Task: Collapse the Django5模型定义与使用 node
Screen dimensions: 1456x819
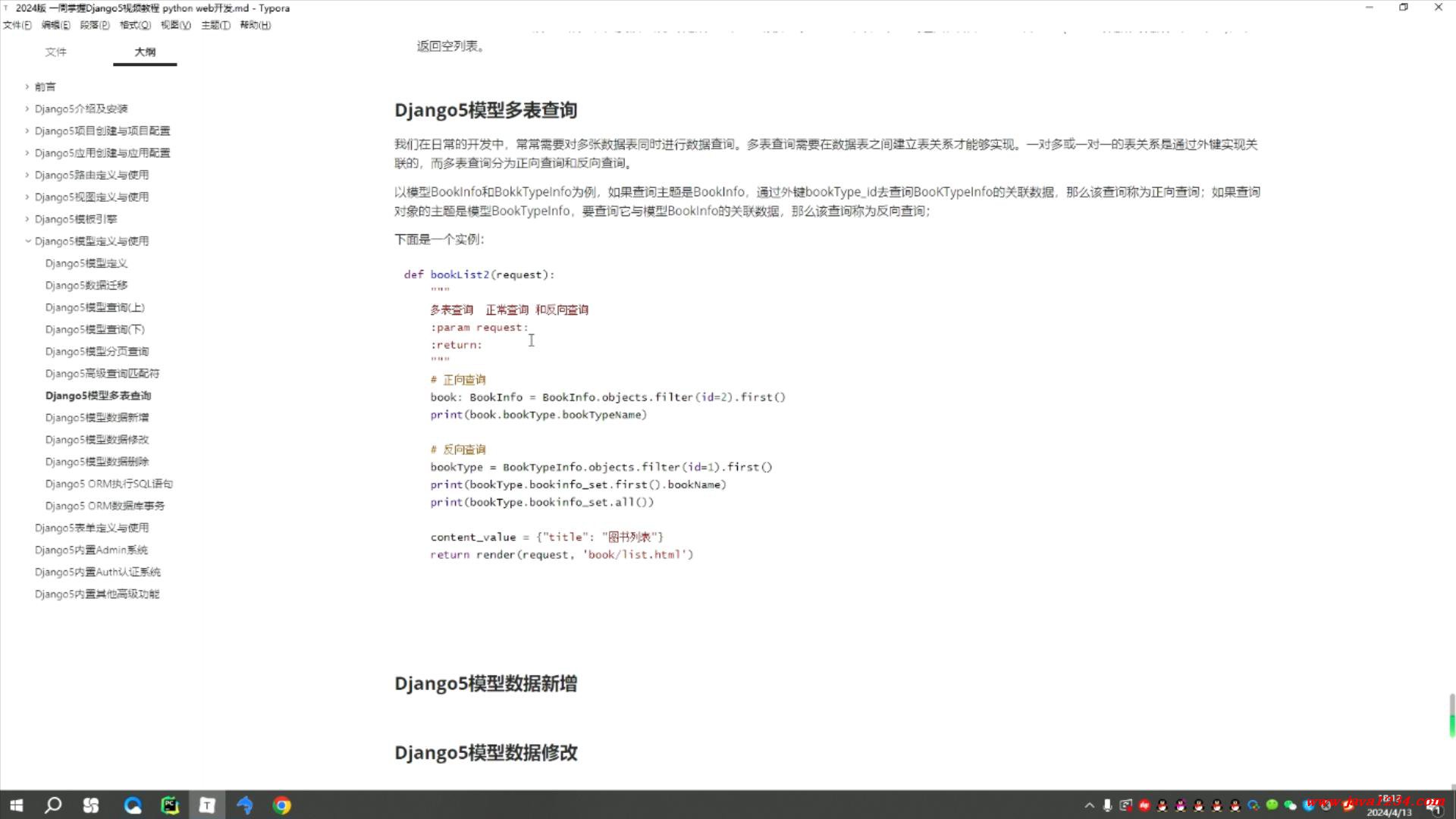Action: point(27,240)
